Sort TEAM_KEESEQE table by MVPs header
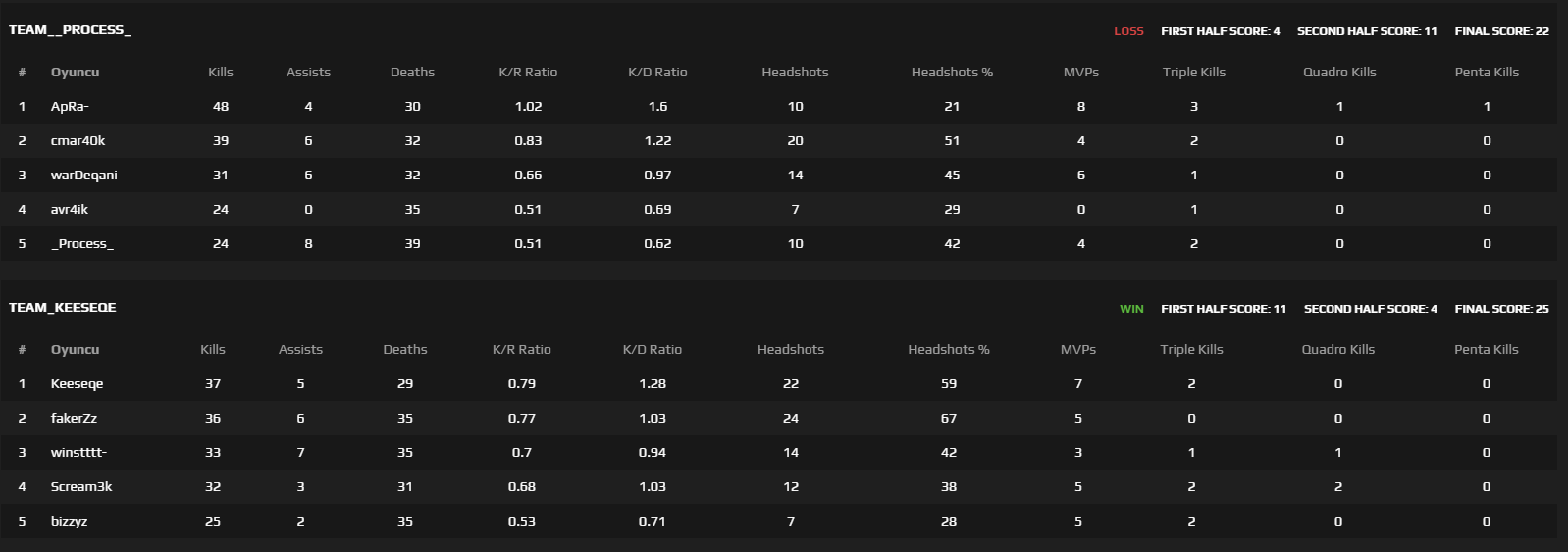The height and width of the screenshot is (552, 1568). click(x=1078, y=349)
